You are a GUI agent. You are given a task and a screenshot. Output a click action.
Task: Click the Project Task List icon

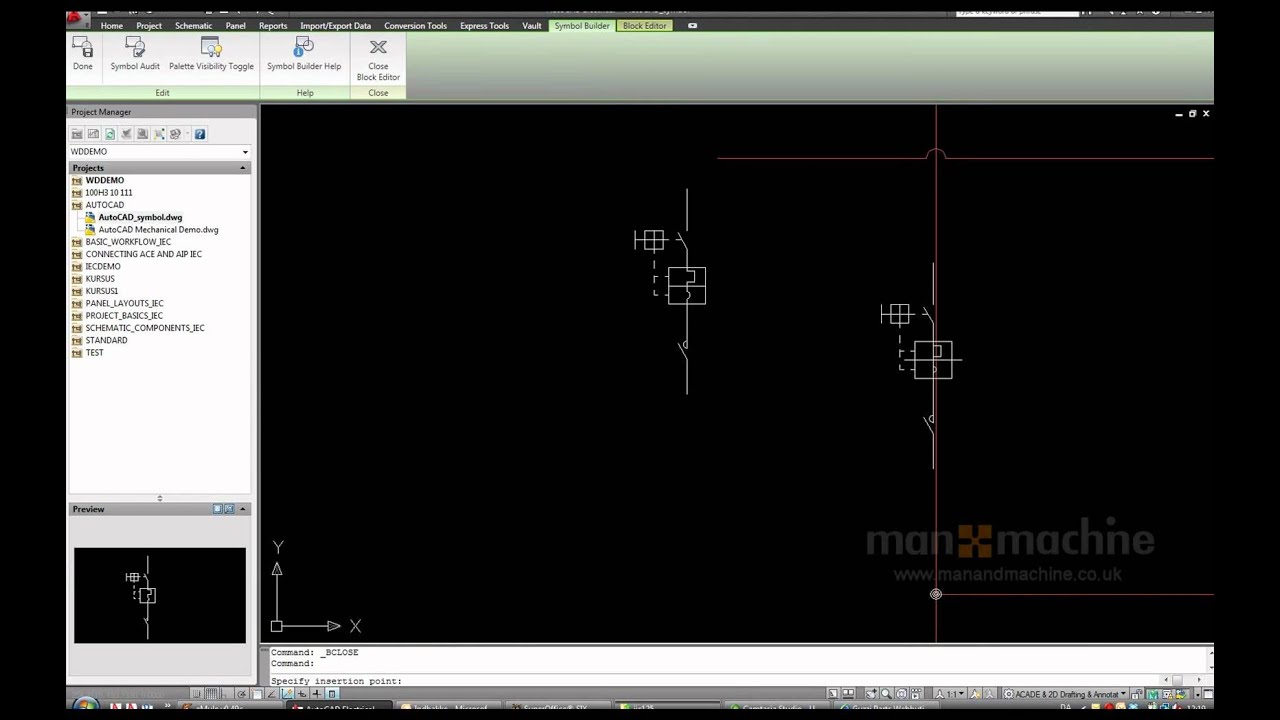click(x=126, y=134)
